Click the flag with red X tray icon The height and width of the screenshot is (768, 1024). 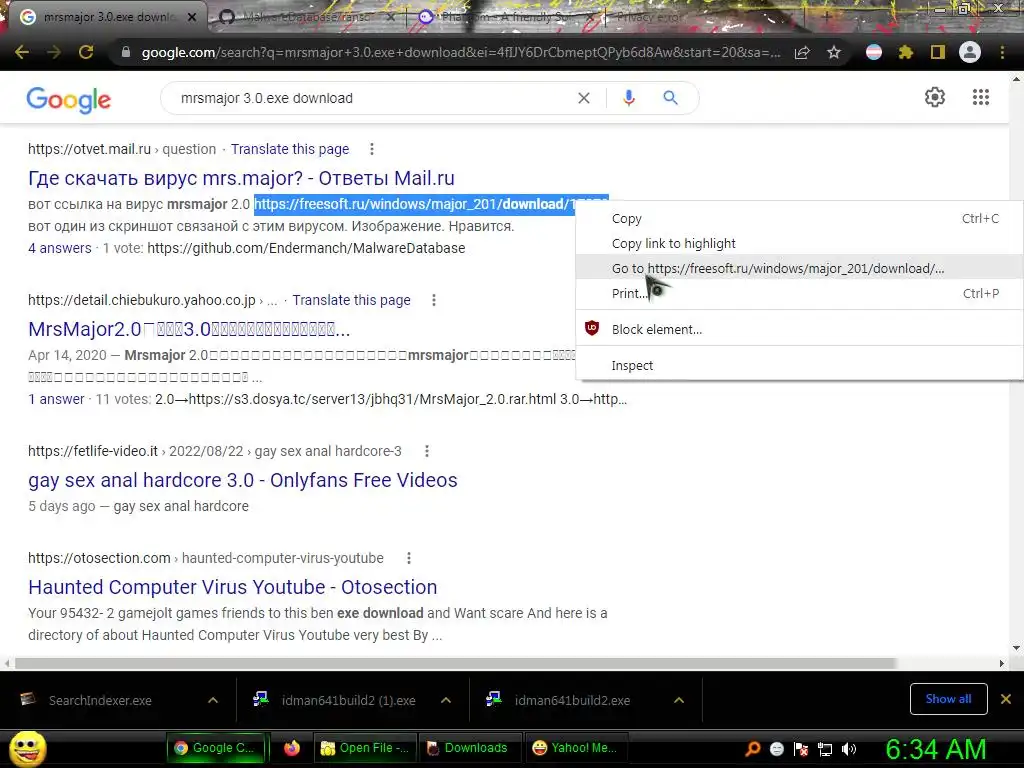click(x=801, y=749)
